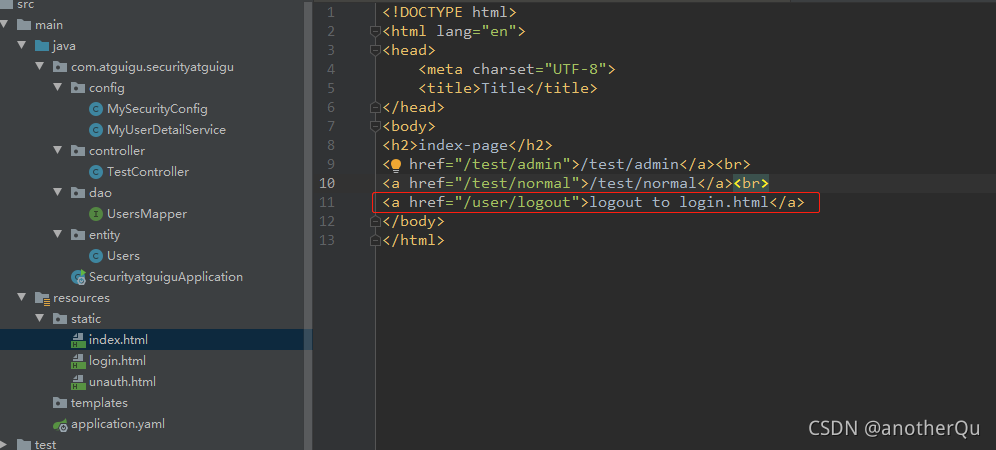Collapse the resources folder arrow

[x=22, y=297]
